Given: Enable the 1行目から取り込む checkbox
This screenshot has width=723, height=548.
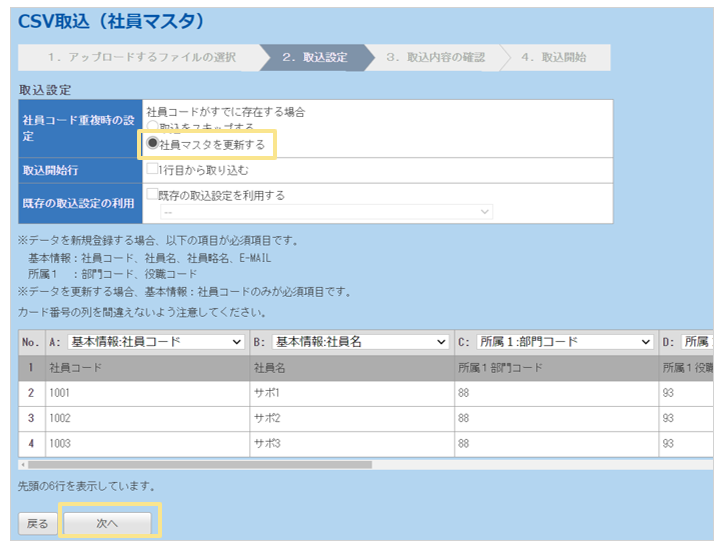Looking at the screenshot, I should (x=152, y=170).
